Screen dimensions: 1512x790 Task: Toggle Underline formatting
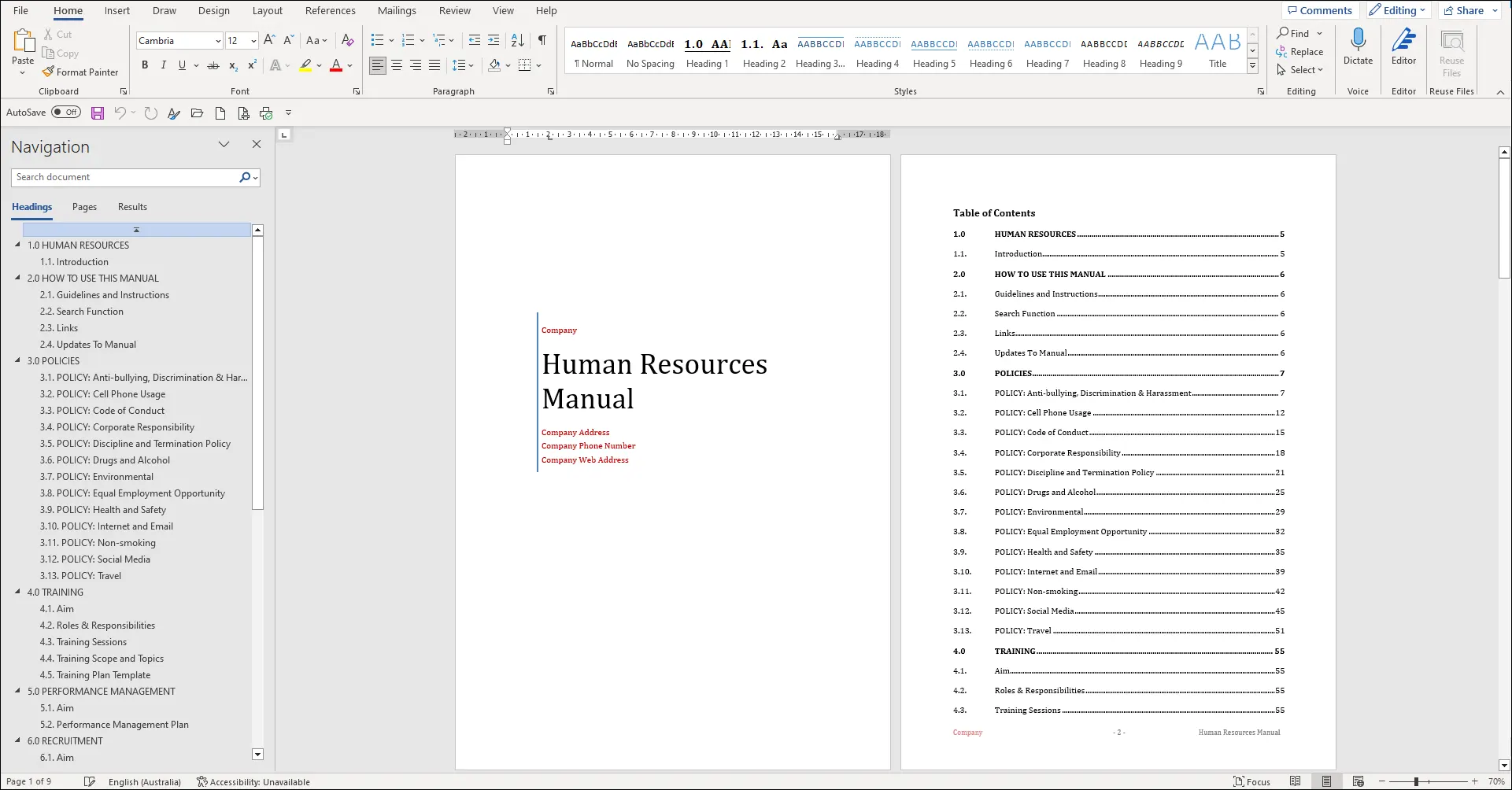point(182,65)
